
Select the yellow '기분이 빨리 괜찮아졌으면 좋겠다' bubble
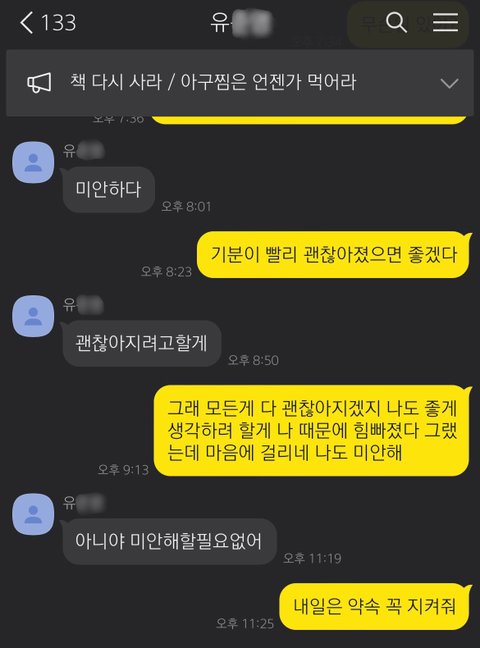(334, 254)
